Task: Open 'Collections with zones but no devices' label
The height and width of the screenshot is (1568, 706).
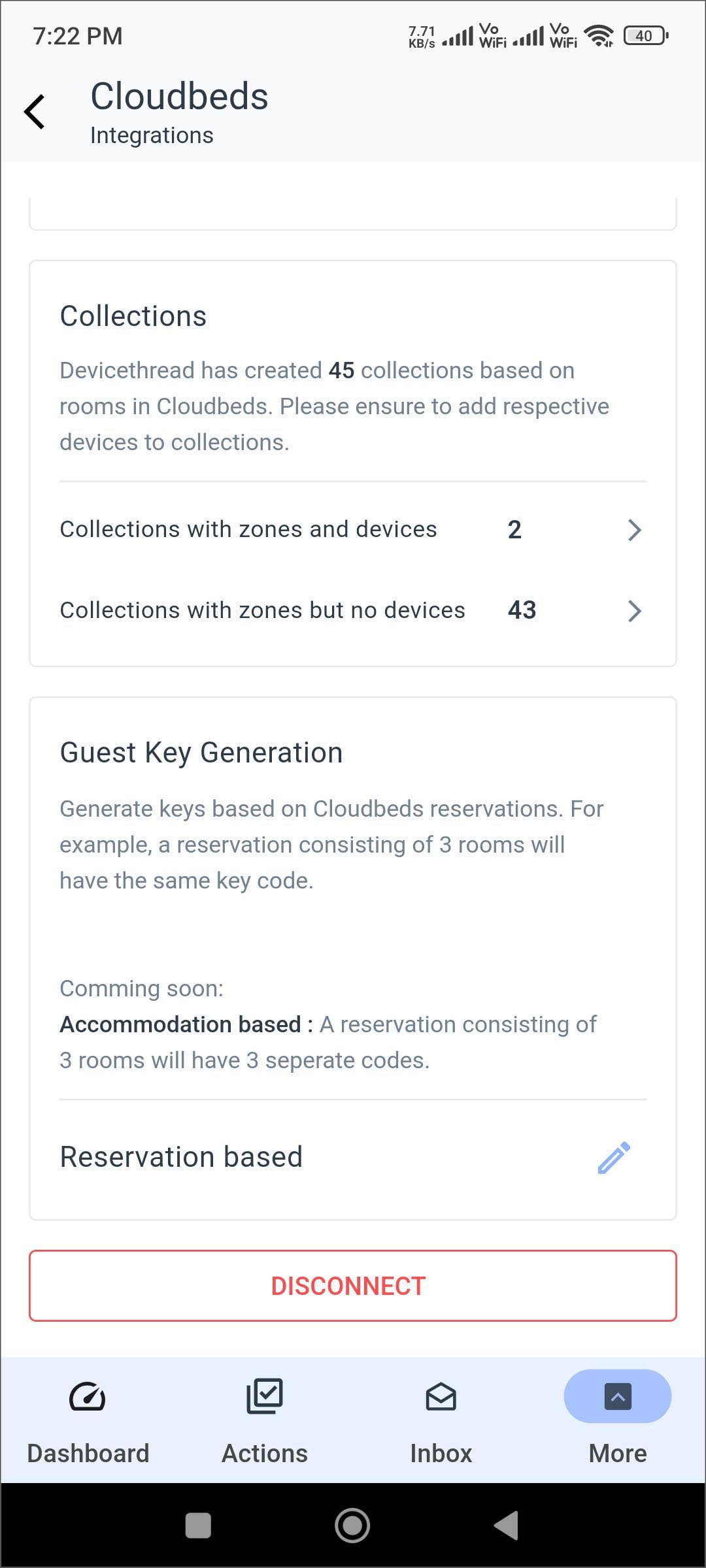Action: coord(262,610)
